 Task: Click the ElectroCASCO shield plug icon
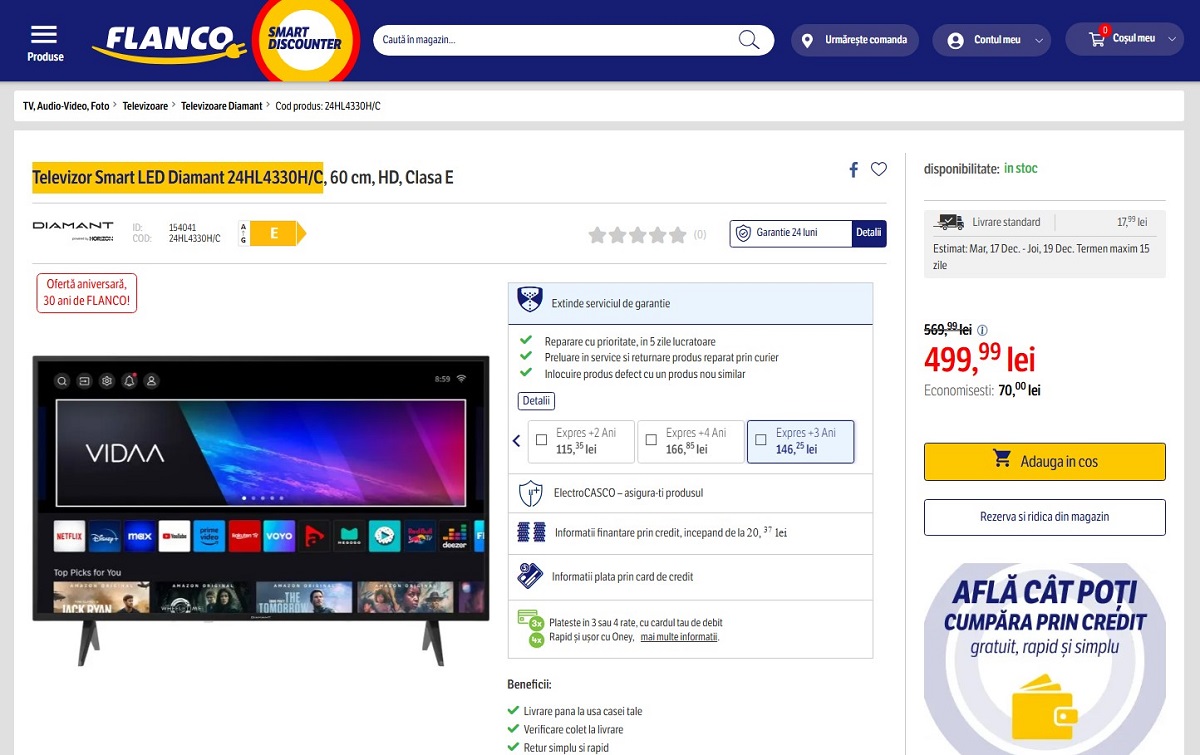click(530, 493)
